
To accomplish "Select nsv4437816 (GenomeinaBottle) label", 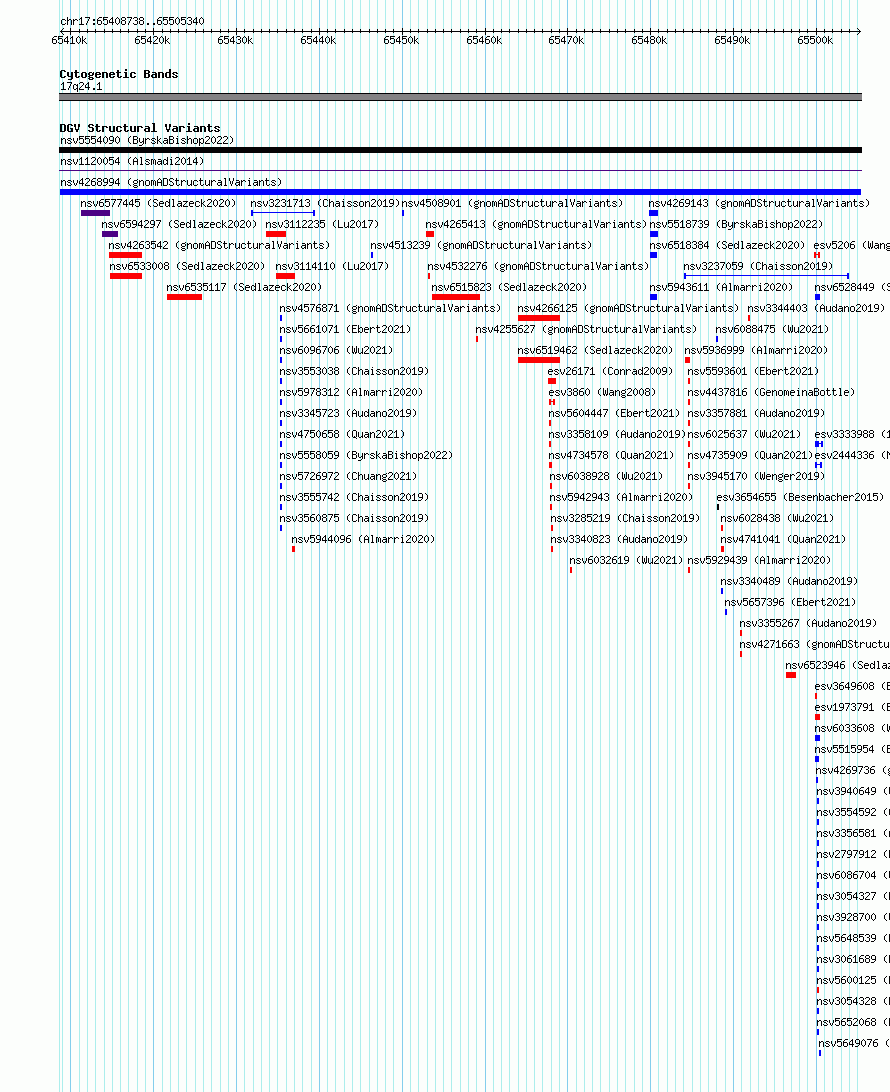I will pyautogui.click(x=771, y=392).
